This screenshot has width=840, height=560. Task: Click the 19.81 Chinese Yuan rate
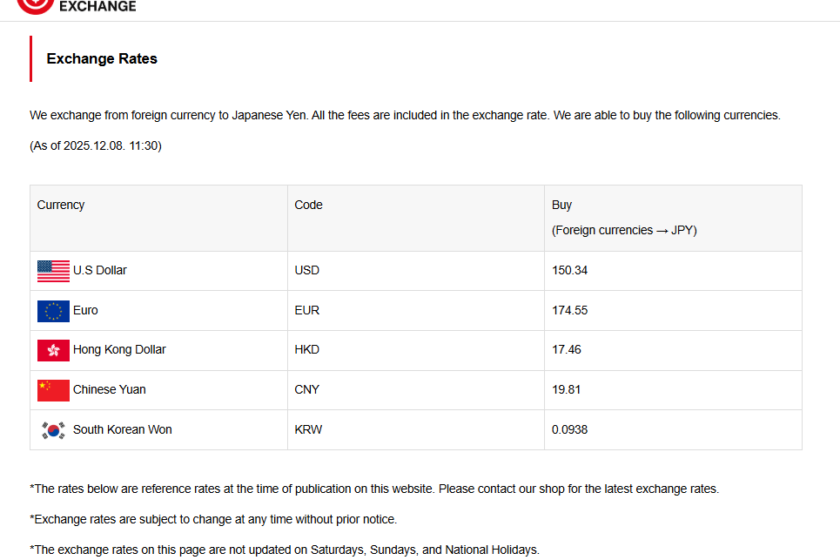click(x=566, y=390)
